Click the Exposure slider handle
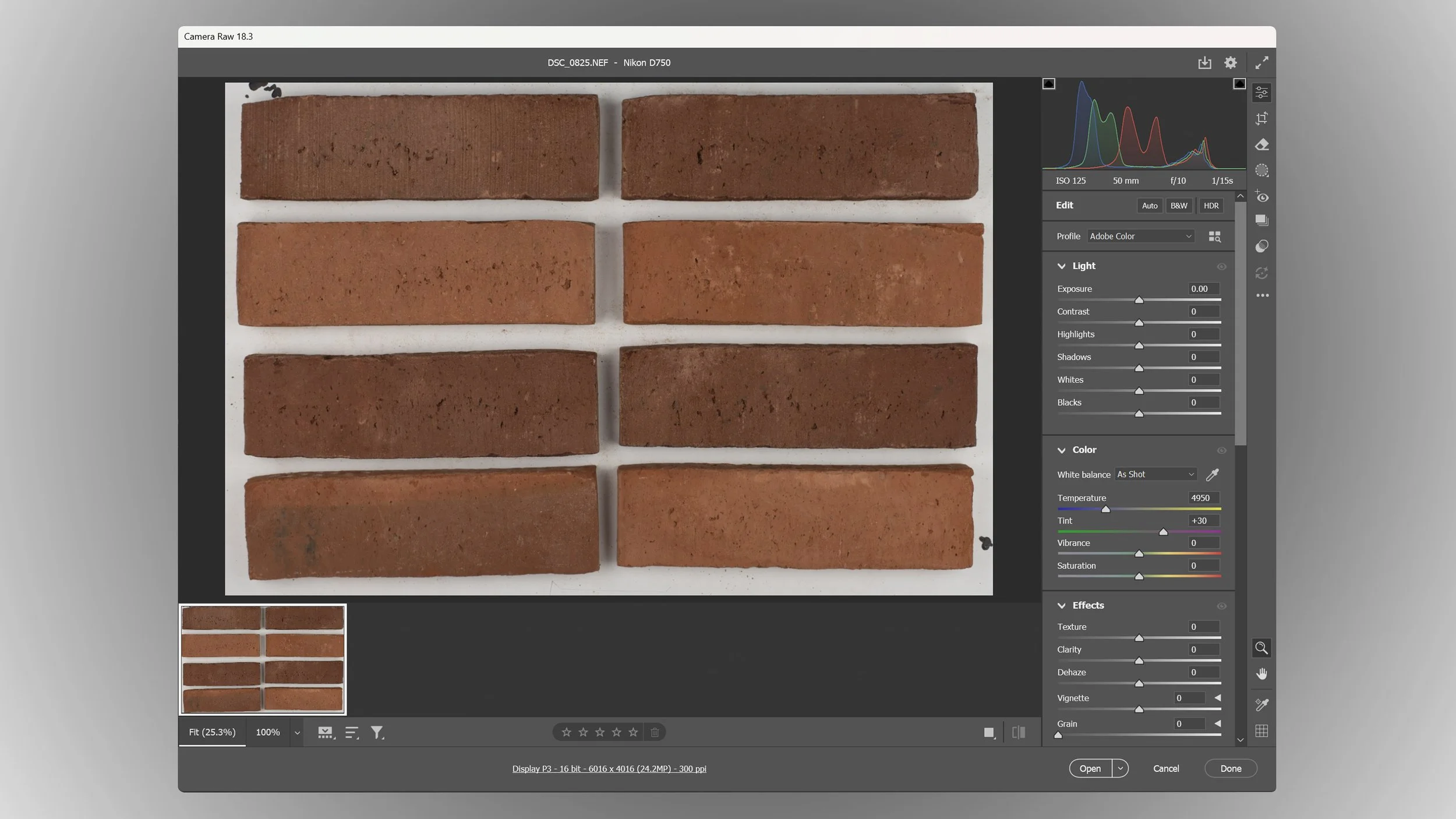Screen dimensions: 1456x819 pos(1139,301)
